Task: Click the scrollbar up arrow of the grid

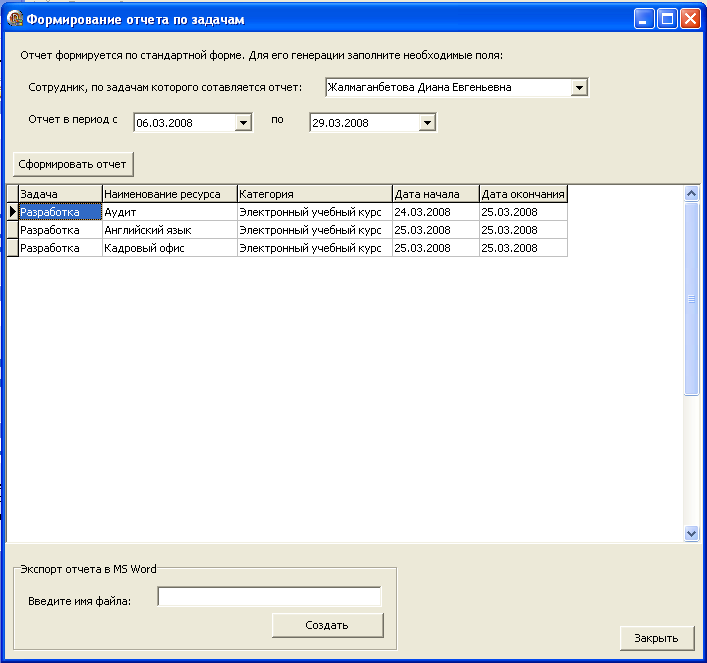Action: click(x=691, y=193)
